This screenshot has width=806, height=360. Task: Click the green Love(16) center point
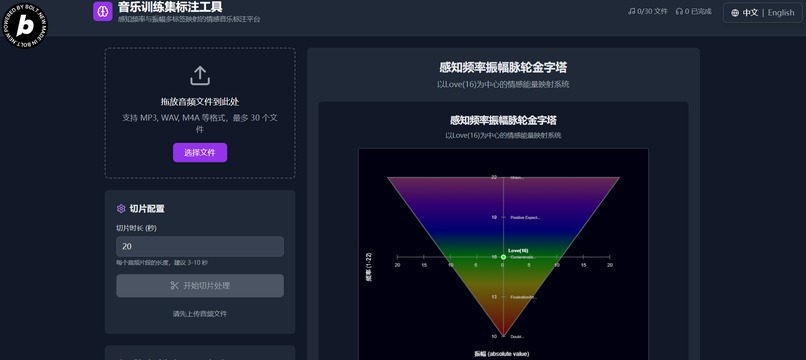coord(503,257)
